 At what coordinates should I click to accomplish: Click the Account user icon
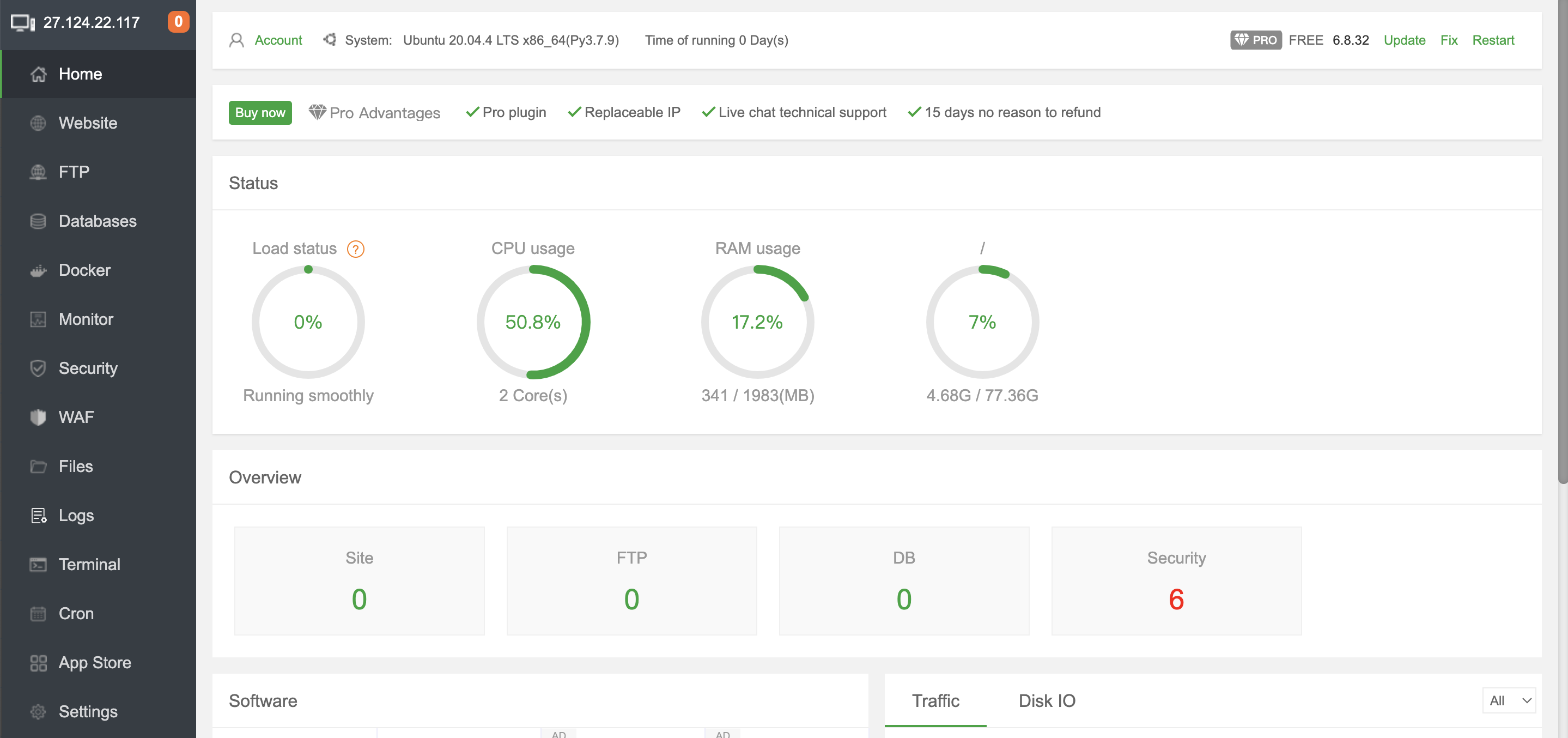[x=236, y=40]
